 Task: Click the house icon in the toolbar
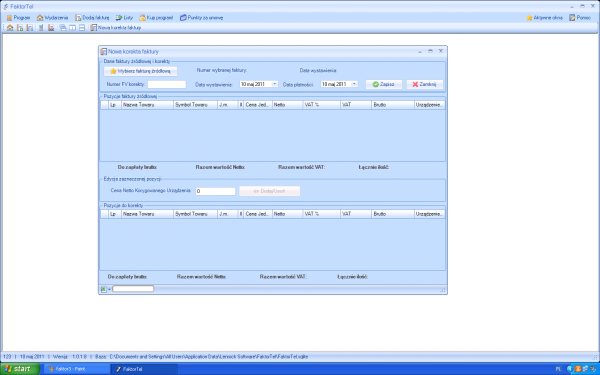tap(10, 28)
